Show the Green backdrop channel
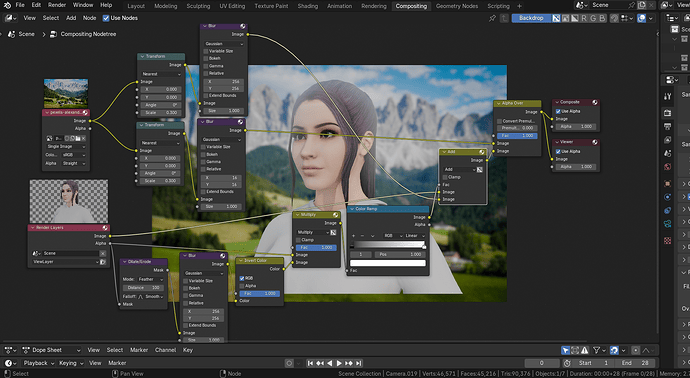The image size is (690, 378). tap(593, 18)
